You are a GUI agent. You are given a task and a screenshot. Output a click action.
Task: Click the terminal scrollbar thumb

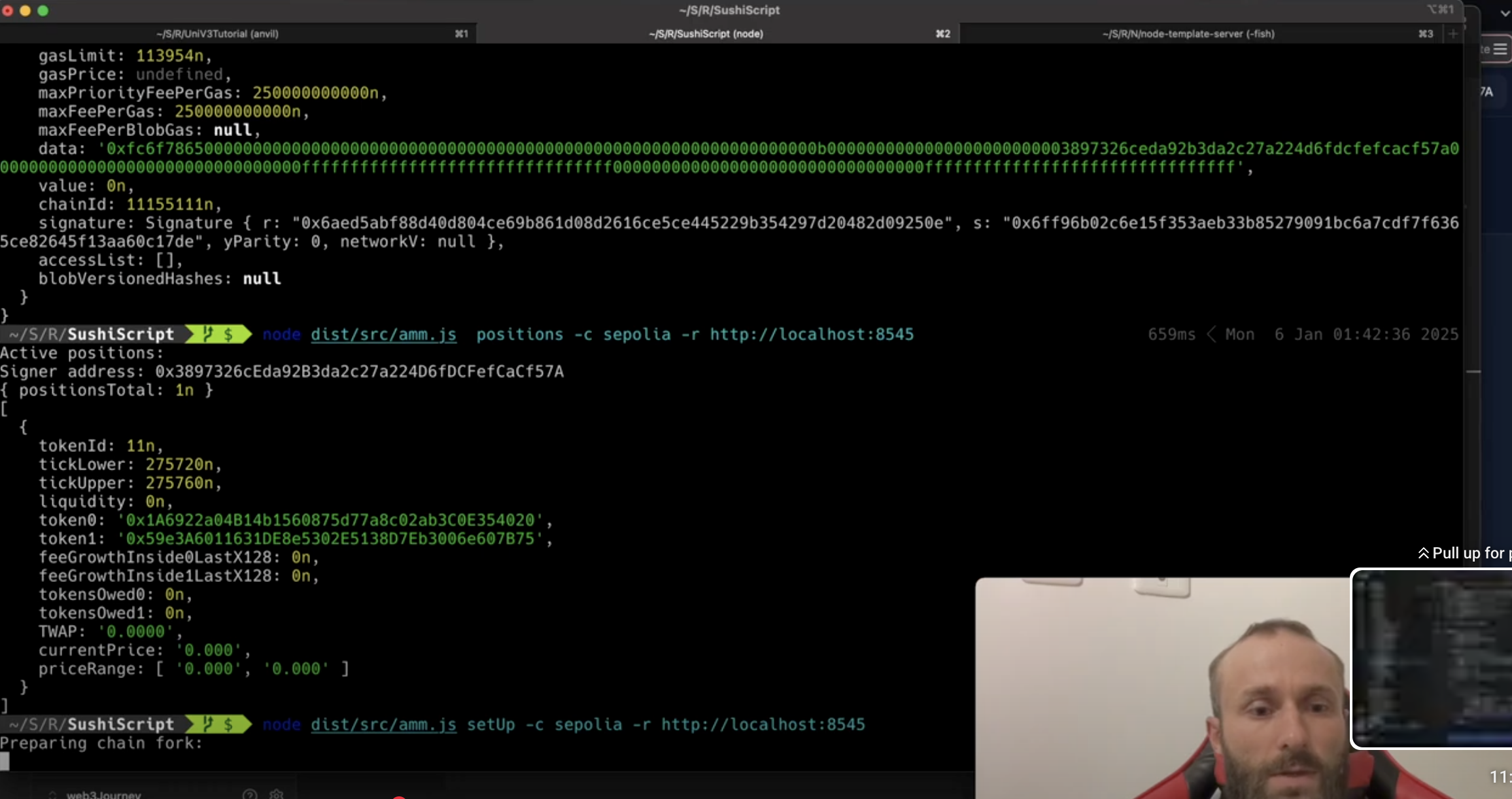coord(1473,371)
